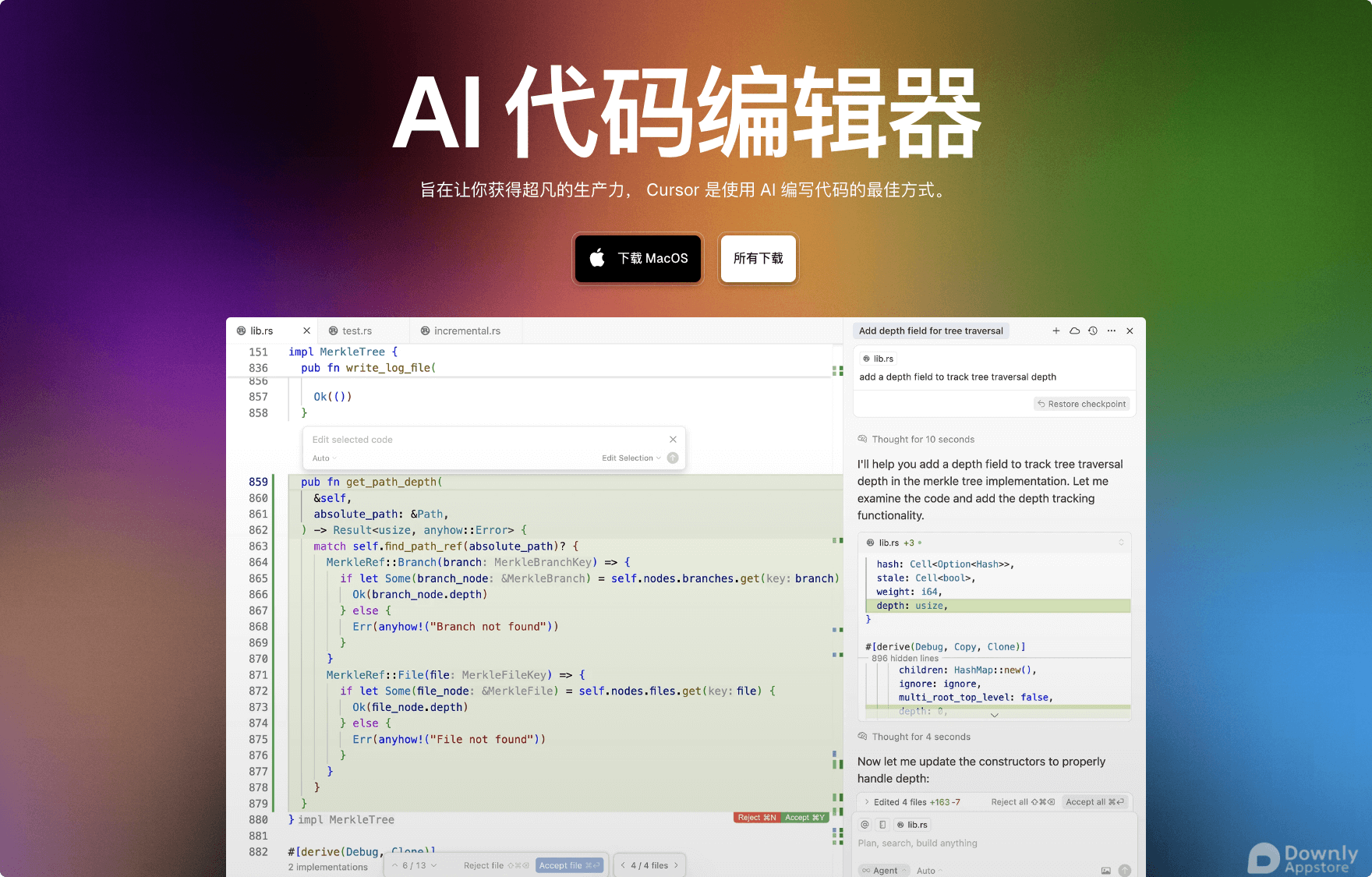The image size is (1372, 877).
Task: Open the Agent mode dropdown
Action: [885, 871]
